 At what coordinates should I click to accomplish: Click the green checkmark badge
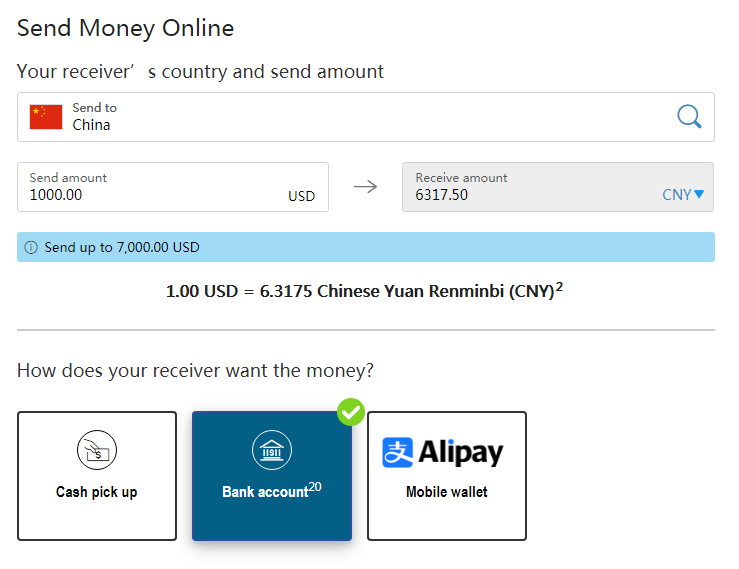coord(350,412)
